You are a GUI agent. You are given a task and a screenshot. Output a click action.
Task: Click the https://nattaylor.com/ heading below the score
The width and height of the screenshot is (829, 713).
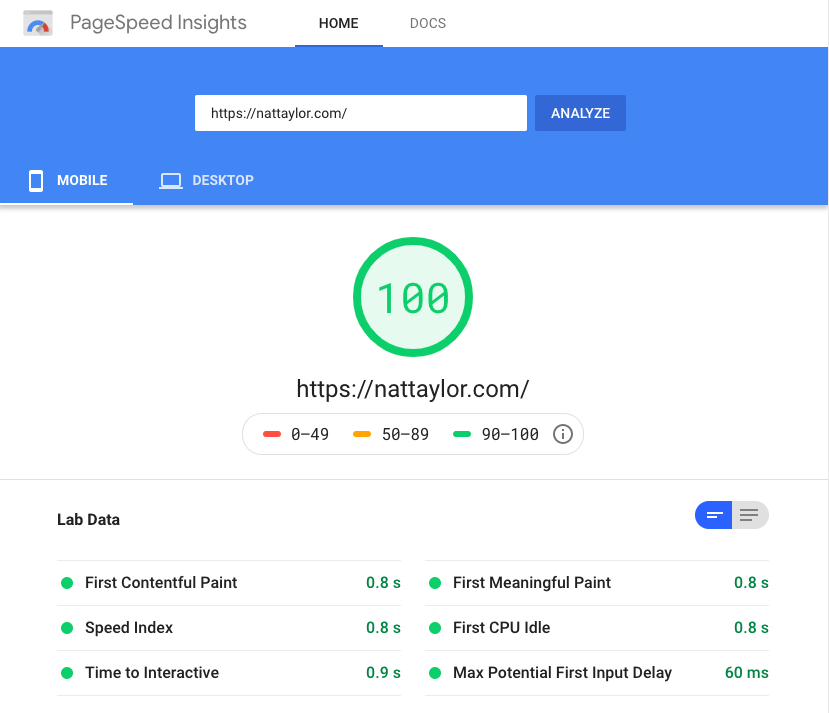click(412, 389)
